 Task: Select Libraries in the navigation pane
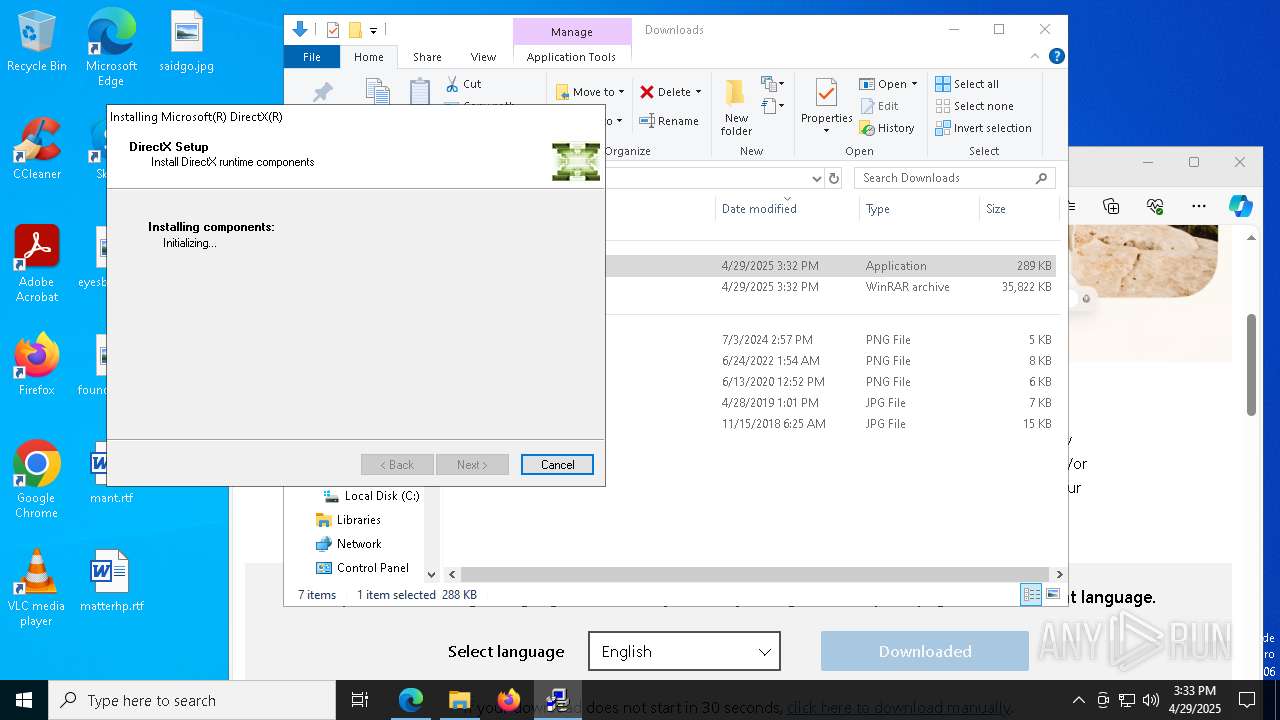point(348,520)
